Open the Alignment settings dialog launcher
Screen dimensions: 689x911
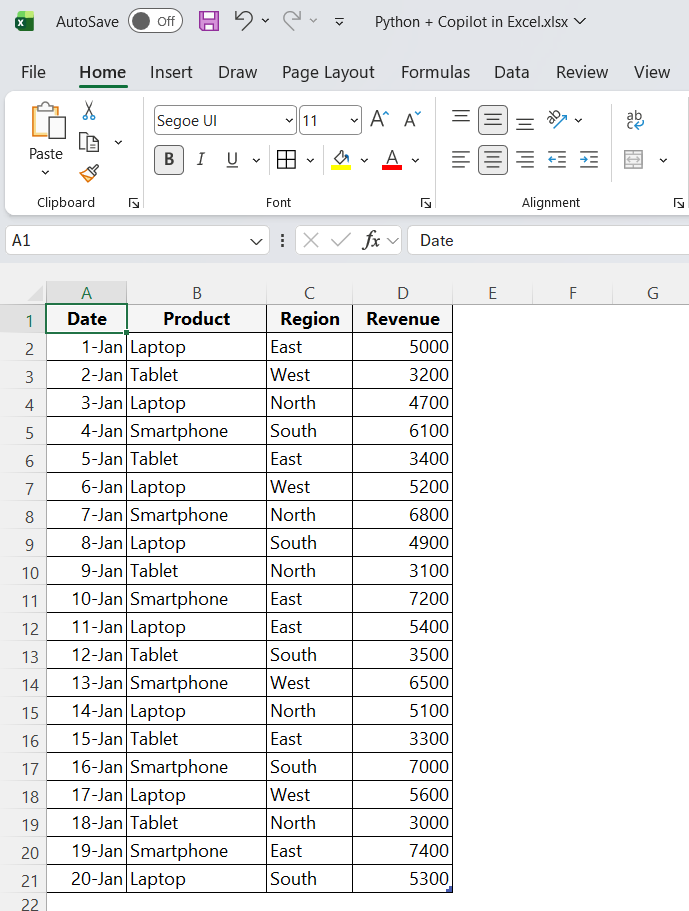coord(679,203)
